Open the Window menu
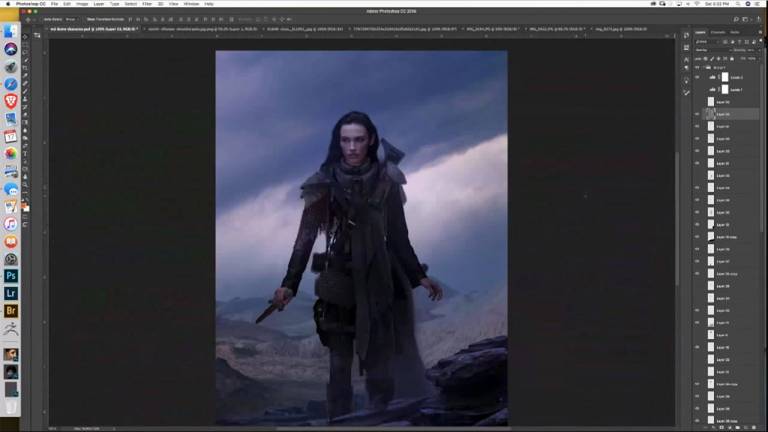This screenshot has width=768, height=432. click(191, 4)
